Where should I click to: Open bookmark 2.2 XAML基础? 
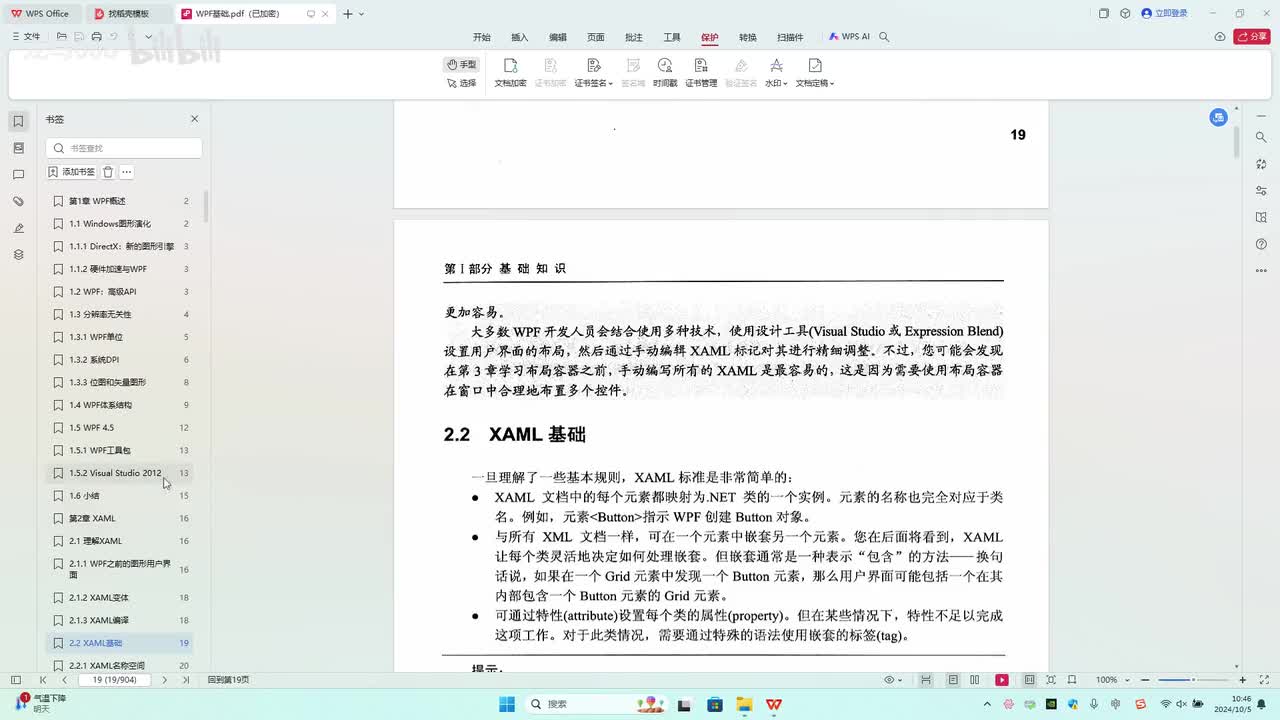pos(119,643)
